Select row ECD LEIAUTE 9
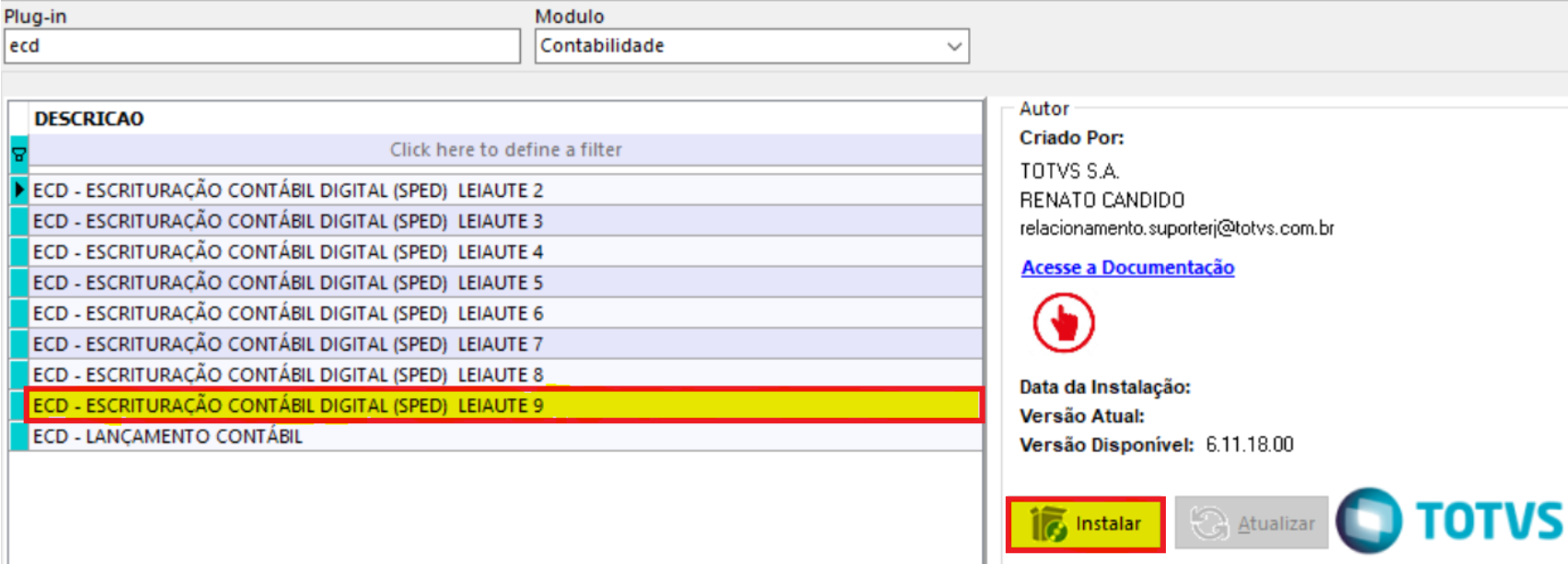Screen dimensions: 1568x564 (x=506, y=406)
